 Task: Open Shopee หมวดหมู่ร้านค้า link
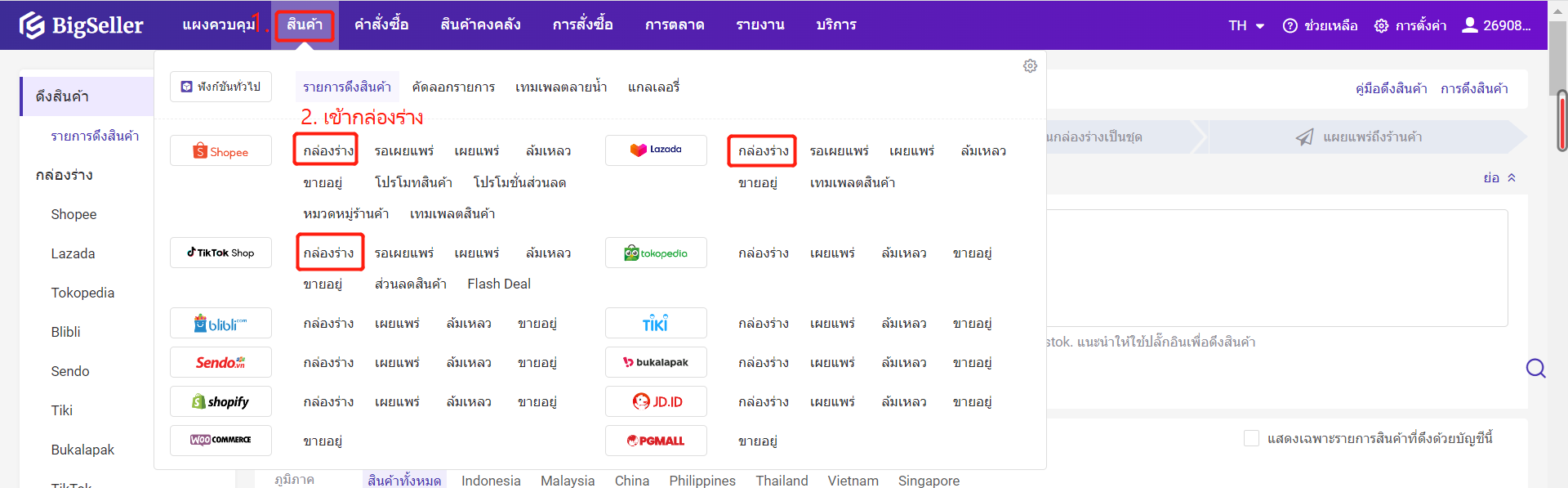pyautogui.click(x=345, y=213)
